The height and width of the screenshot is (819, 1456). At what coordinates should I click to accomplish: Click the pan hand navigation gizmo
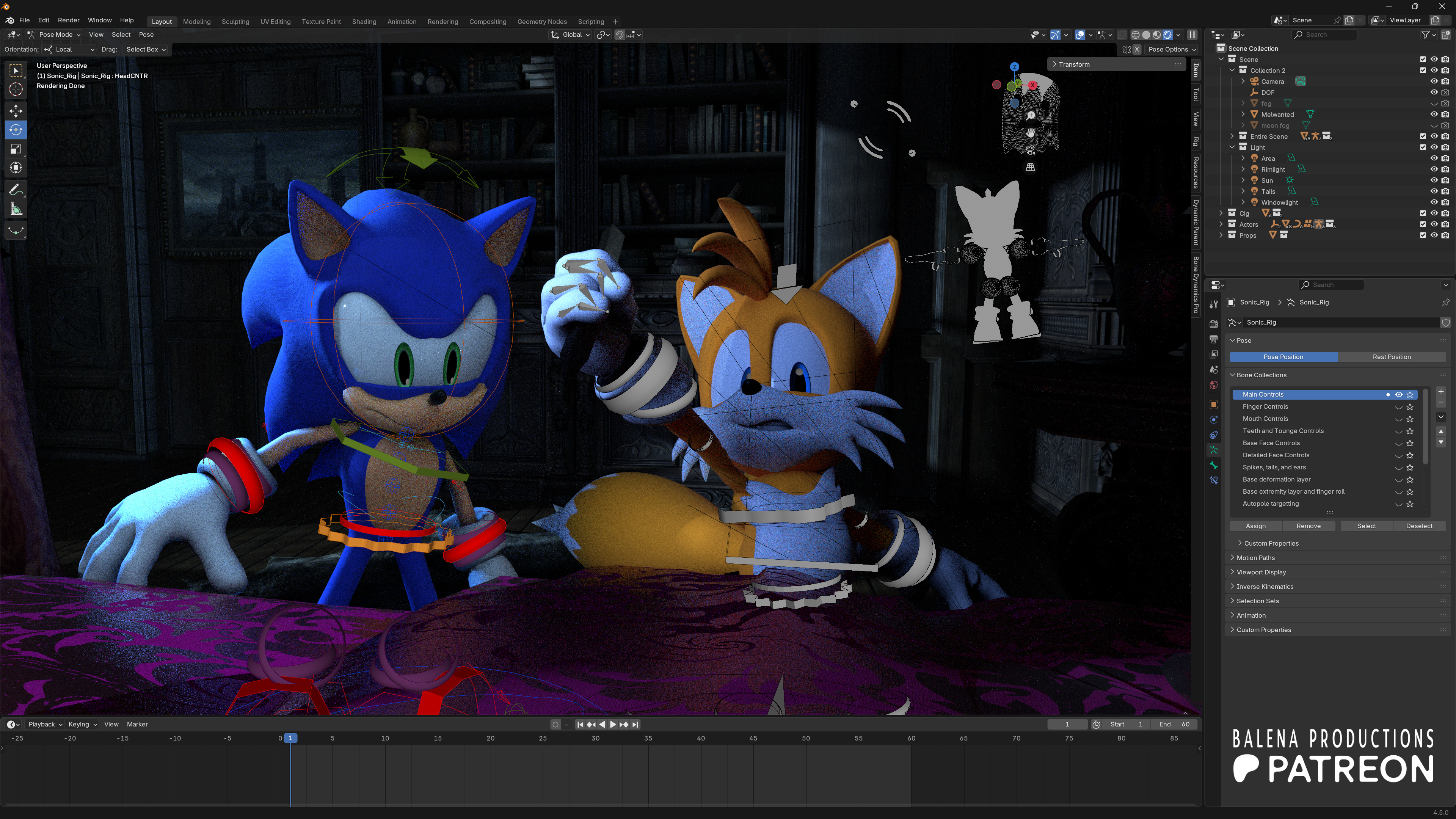pyautogui.click(x=1031, y=132)
